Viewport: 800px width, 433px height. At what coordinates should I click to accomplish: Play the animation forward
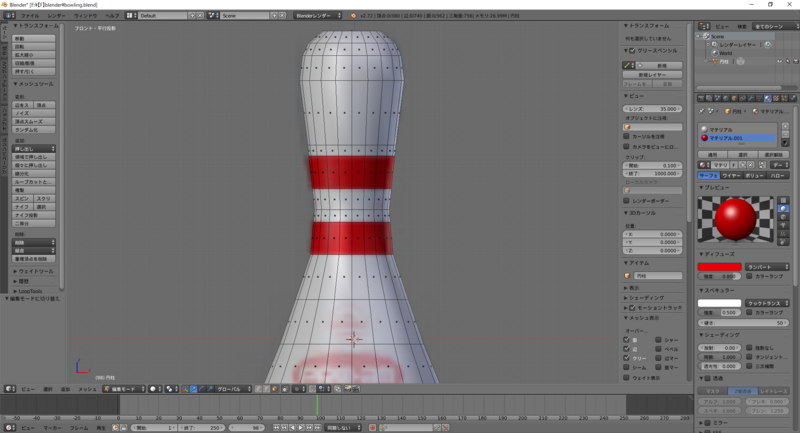[x=301, y=427]
